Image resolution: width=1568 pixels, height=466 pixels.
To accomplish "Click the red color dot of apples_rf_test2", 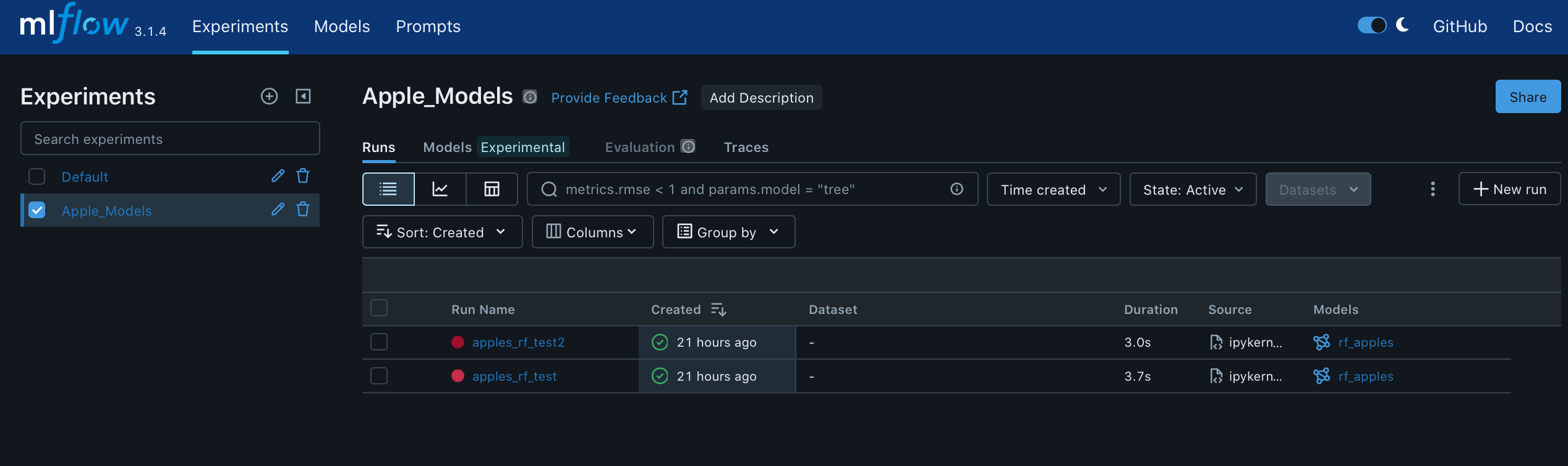I will click(458, 342).
